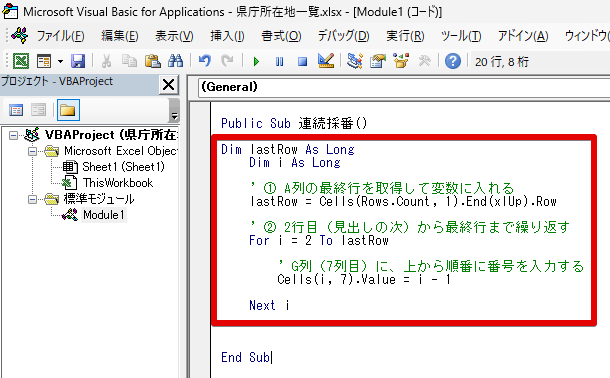This screenshot has height=378, width=610.
Task: Open the ツール(T) menu
Action: click(461, 36)
